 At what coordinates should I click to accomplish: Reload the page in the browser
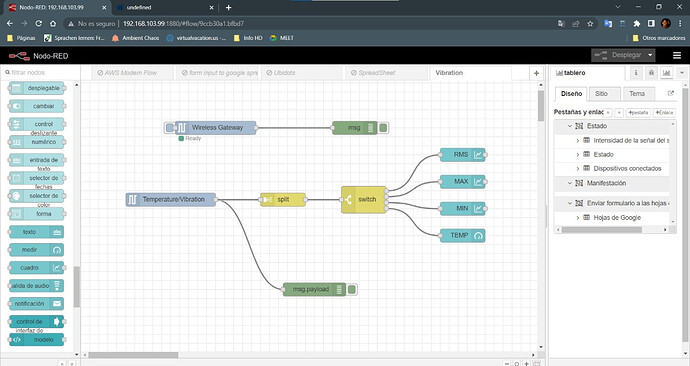(x=39, y=23)
